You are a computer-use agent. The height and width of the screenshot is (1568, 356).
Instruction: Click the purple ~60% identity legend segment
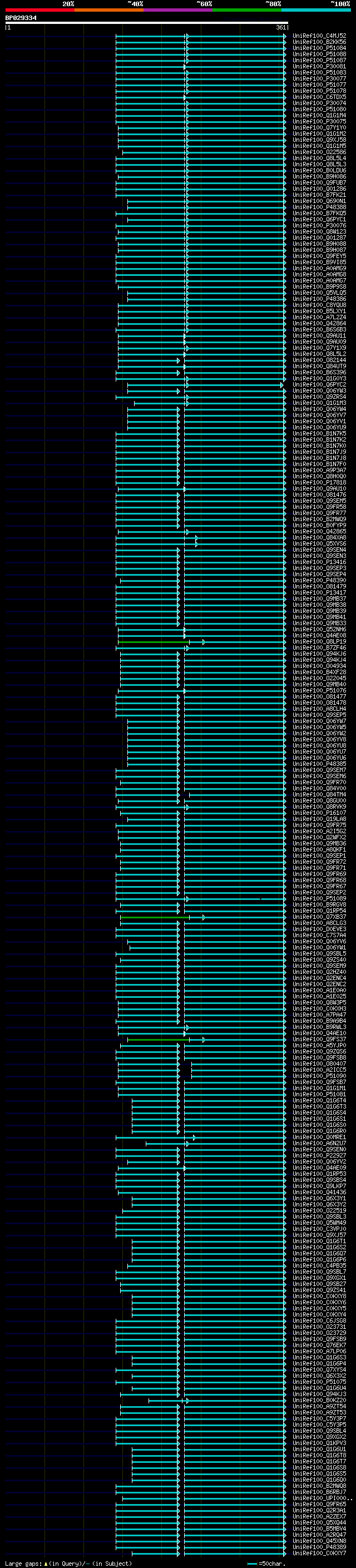[179, 10]
